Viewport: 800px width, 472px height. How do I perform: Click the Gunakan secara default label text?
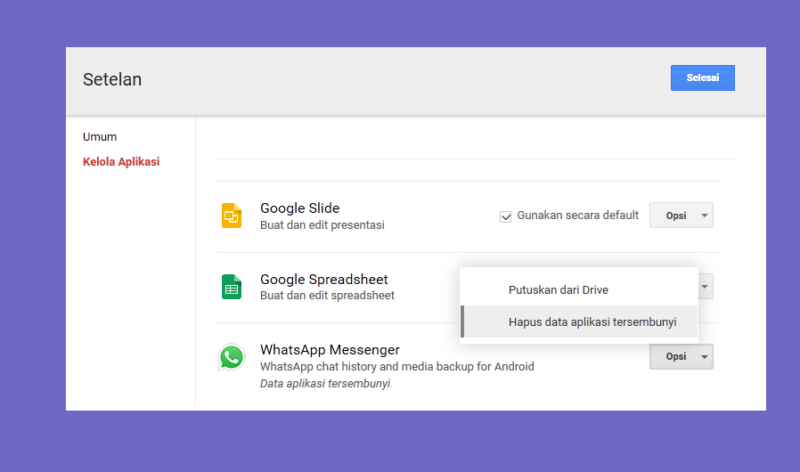[578, 215]
